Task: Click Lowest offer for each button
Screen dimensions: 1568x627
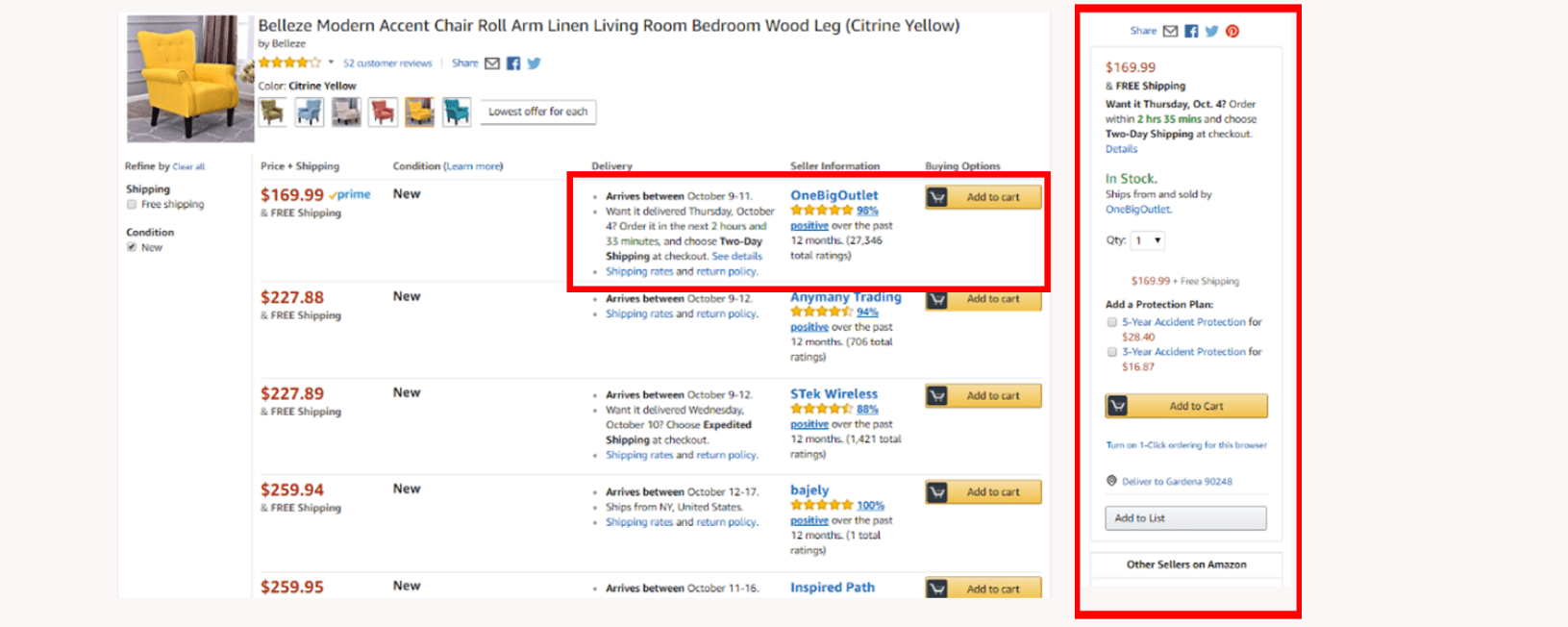Action: point(538,112)
